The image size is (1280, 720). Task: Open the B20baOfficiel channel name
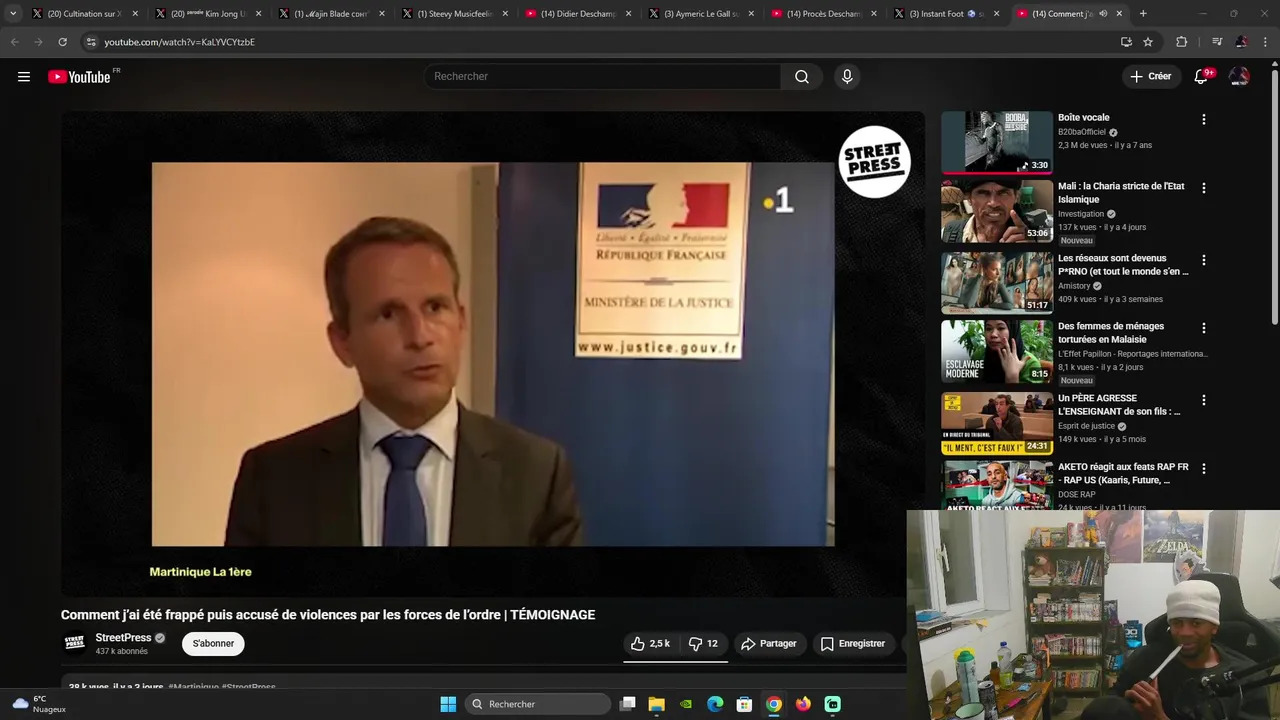pos(1082,132)
